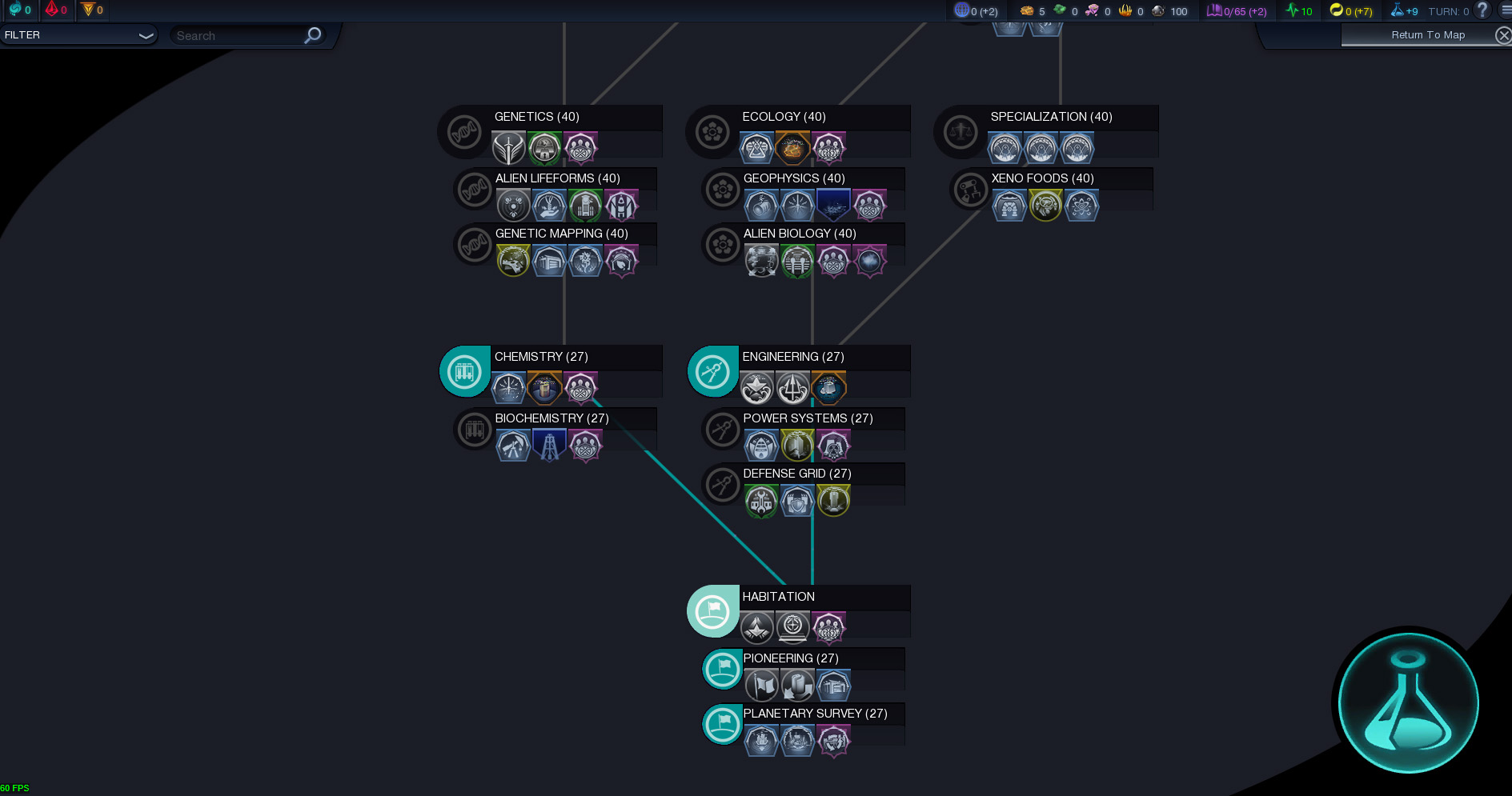The image size is (1512, 796).
Task: Click the TURN: 0 counter
Action: [1449, 11]
